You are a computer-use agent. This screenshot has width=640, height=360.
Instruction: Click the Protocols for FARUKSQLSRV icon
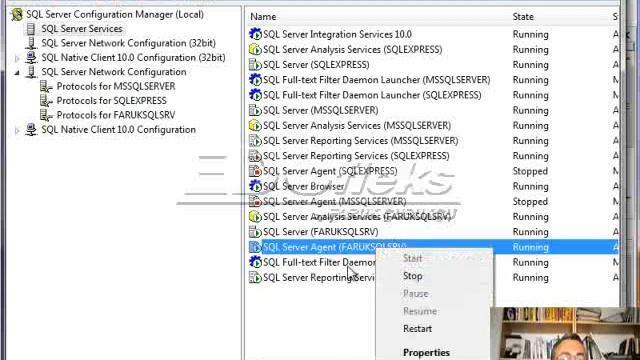pos(46,115)
